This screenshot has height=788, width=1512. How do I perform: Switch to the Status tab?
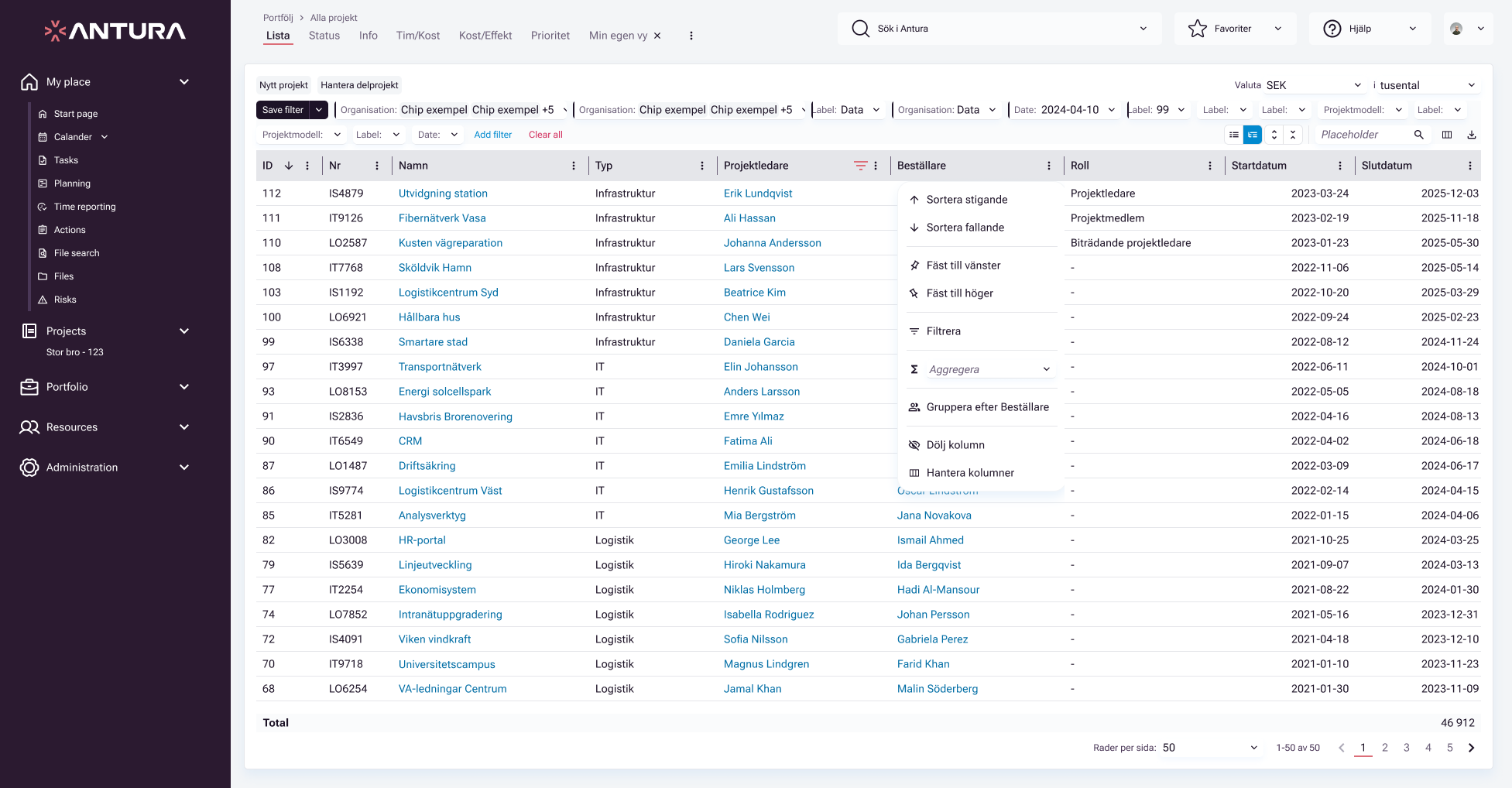pyautogui.click(x=324, y=35)
